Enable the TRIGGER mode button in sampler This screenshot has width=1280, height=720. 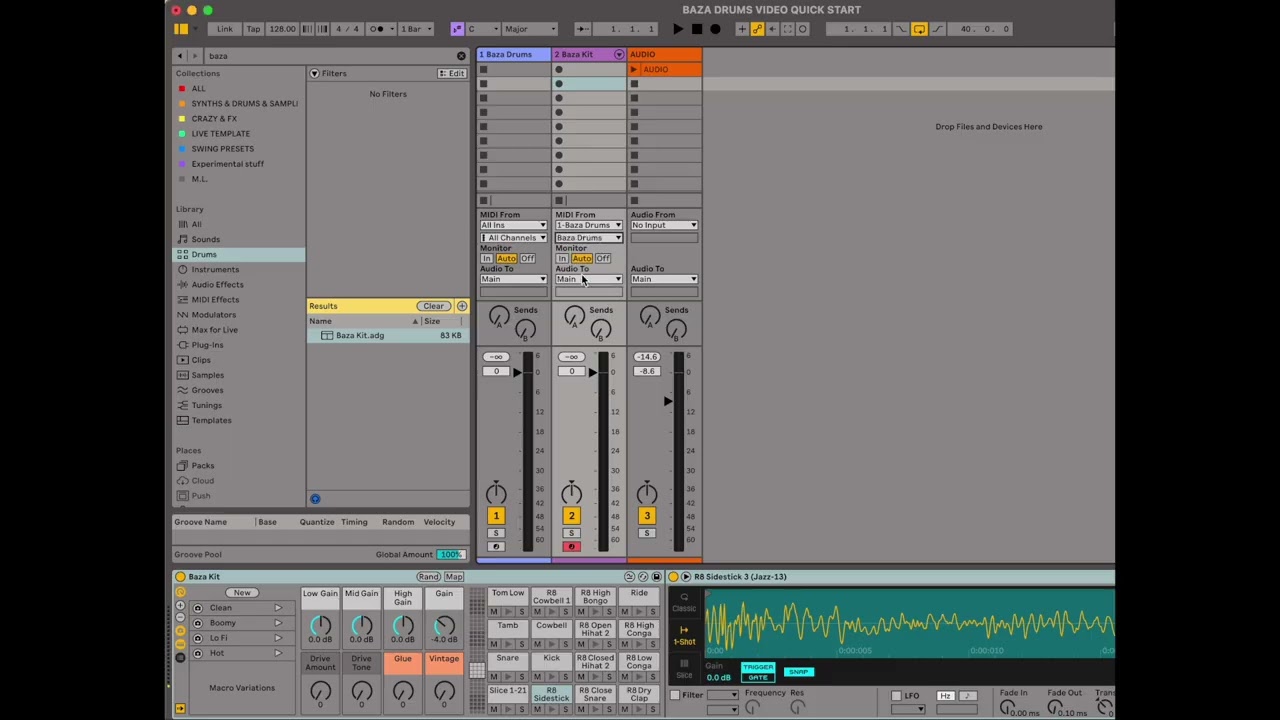pos(757,667)
